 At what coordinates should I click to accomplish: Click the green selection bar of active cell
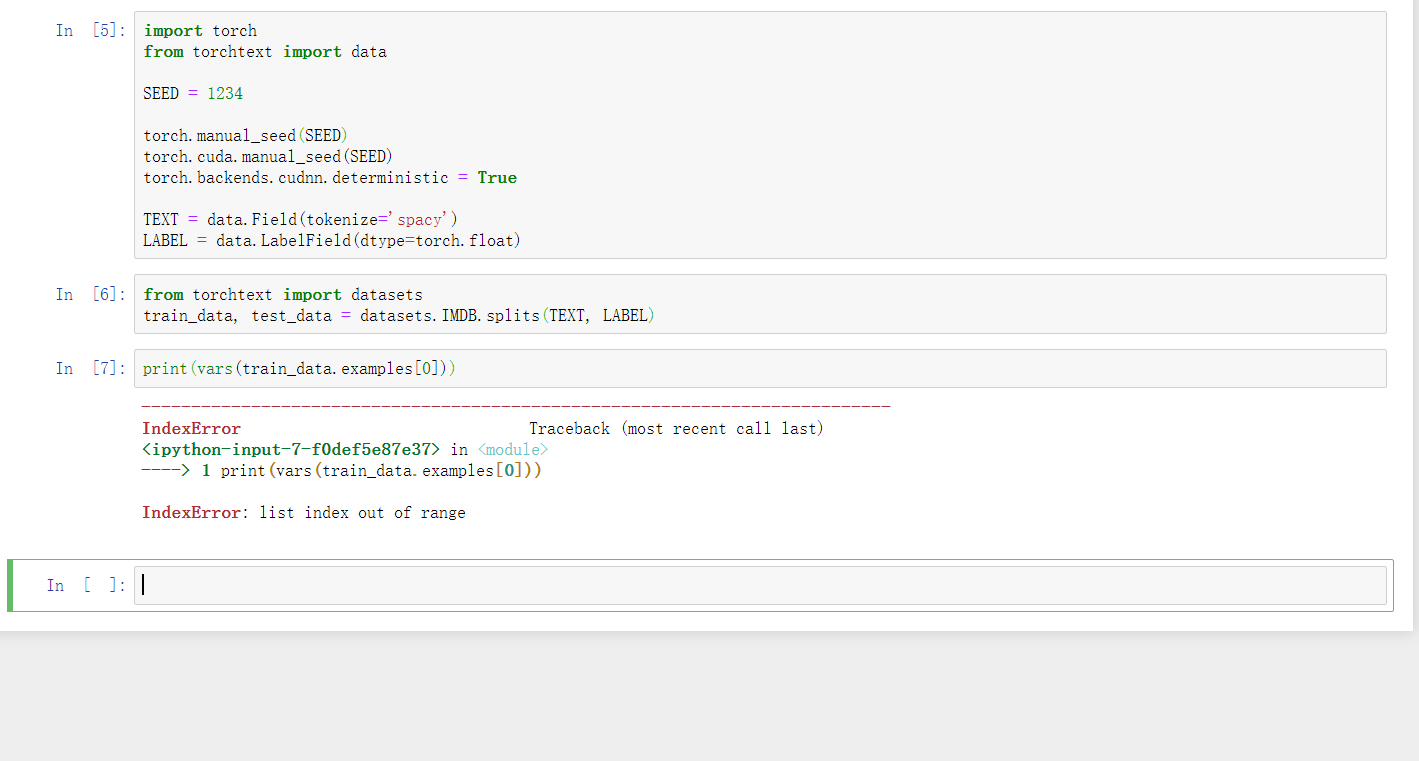click(x=10, y=585)
